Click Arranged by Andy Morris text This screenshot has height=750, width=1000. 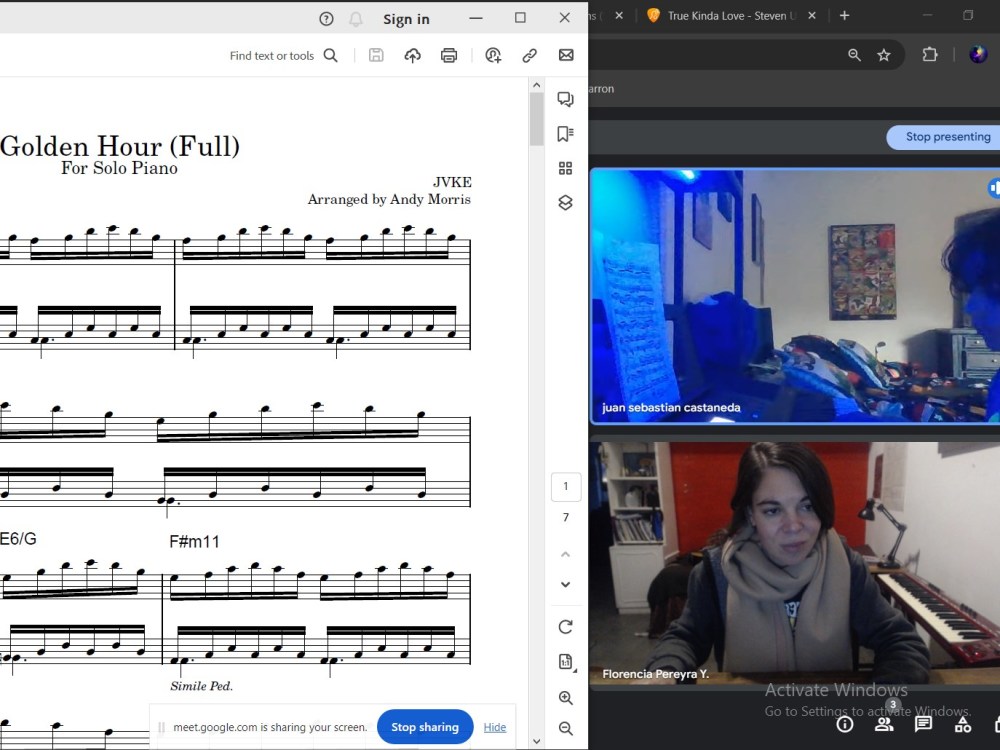tap(389, 200)
